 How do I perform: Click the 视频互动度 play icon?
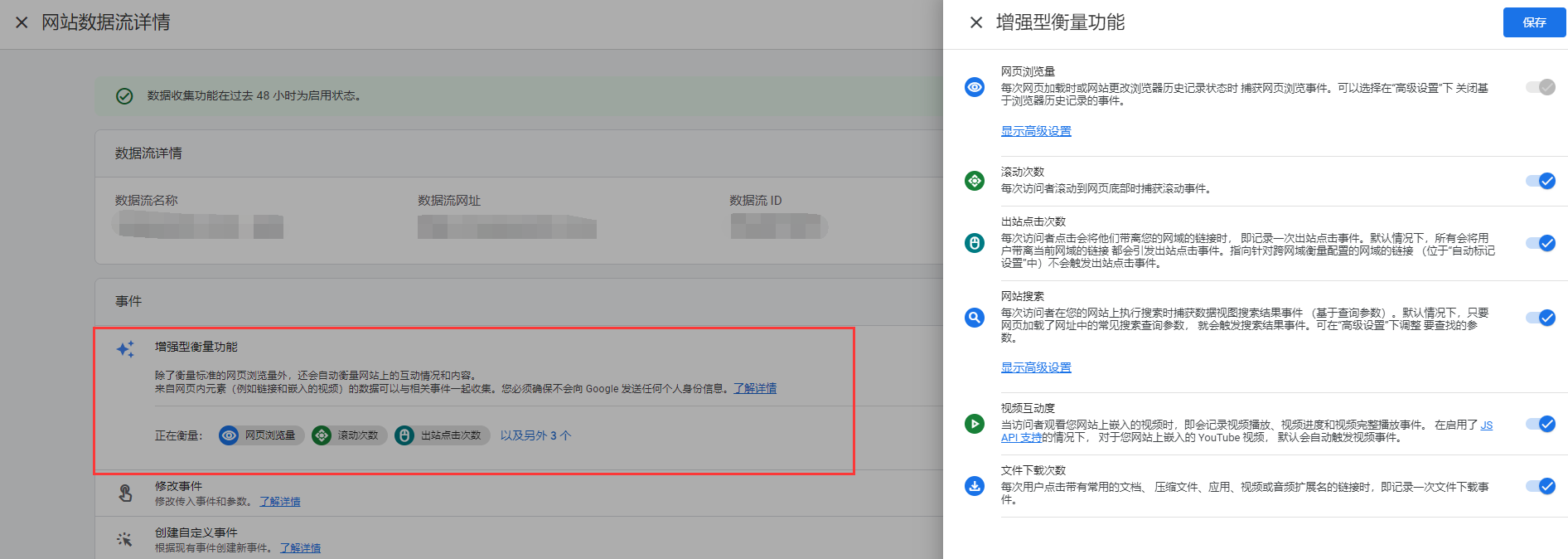pyautogui.click(x=975, y=424)
